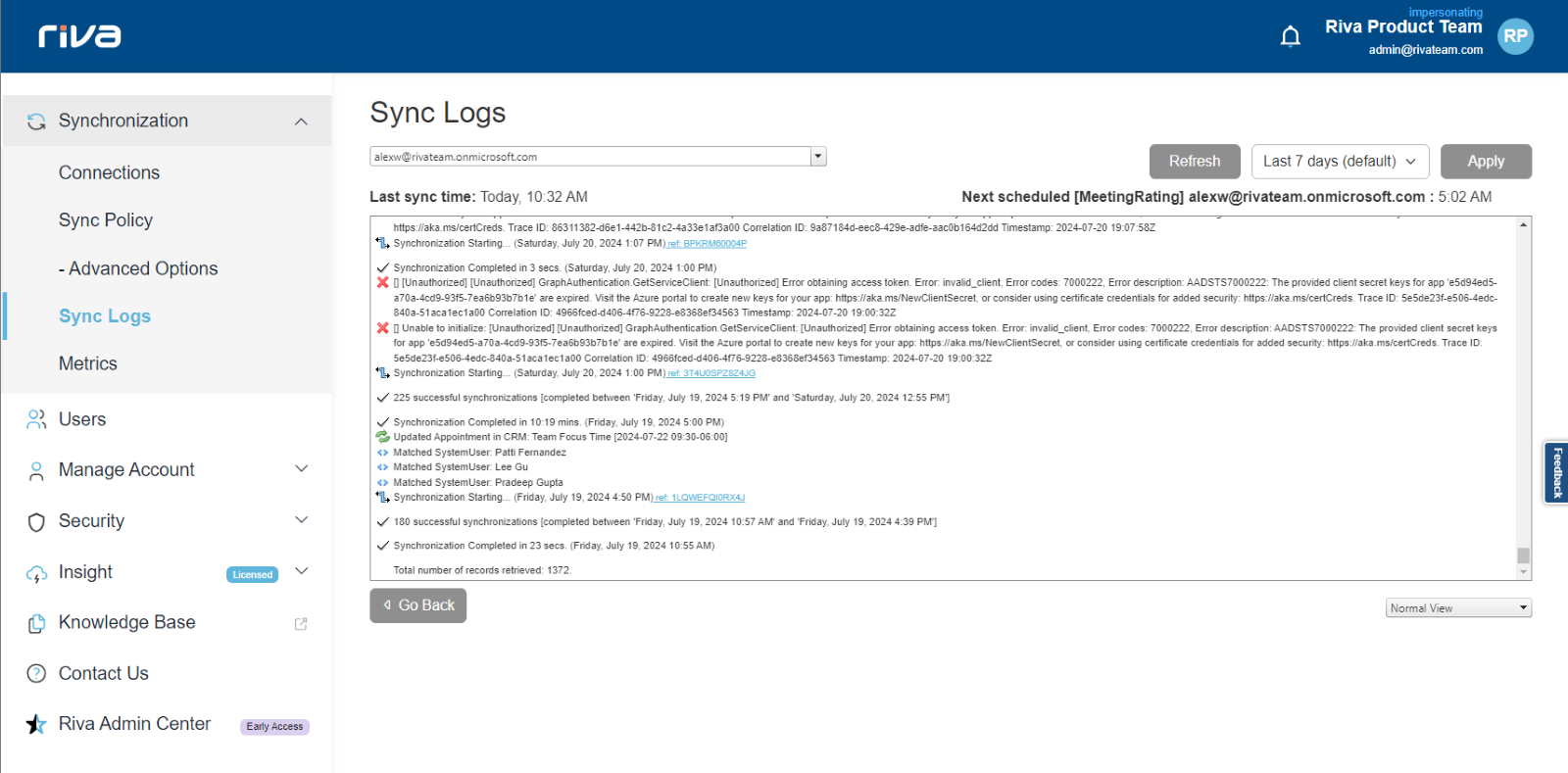Image resolution: width=1568 pixels, height=773 pixels.
Task: Click 'Synchronization Completed in 10:19 mins' entry
Action: click(559, 422)
